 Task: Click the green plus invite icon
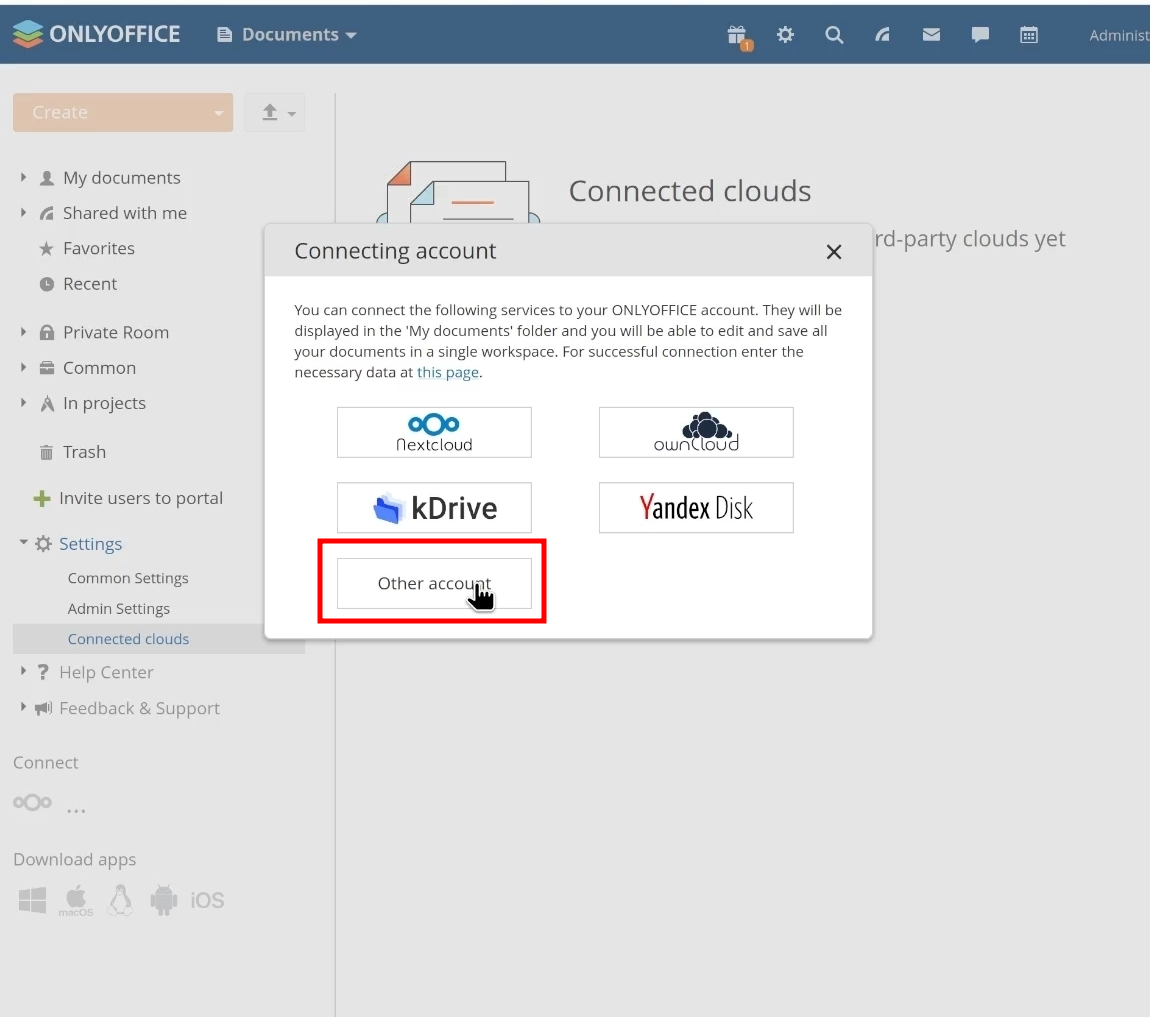click(42, 499)
